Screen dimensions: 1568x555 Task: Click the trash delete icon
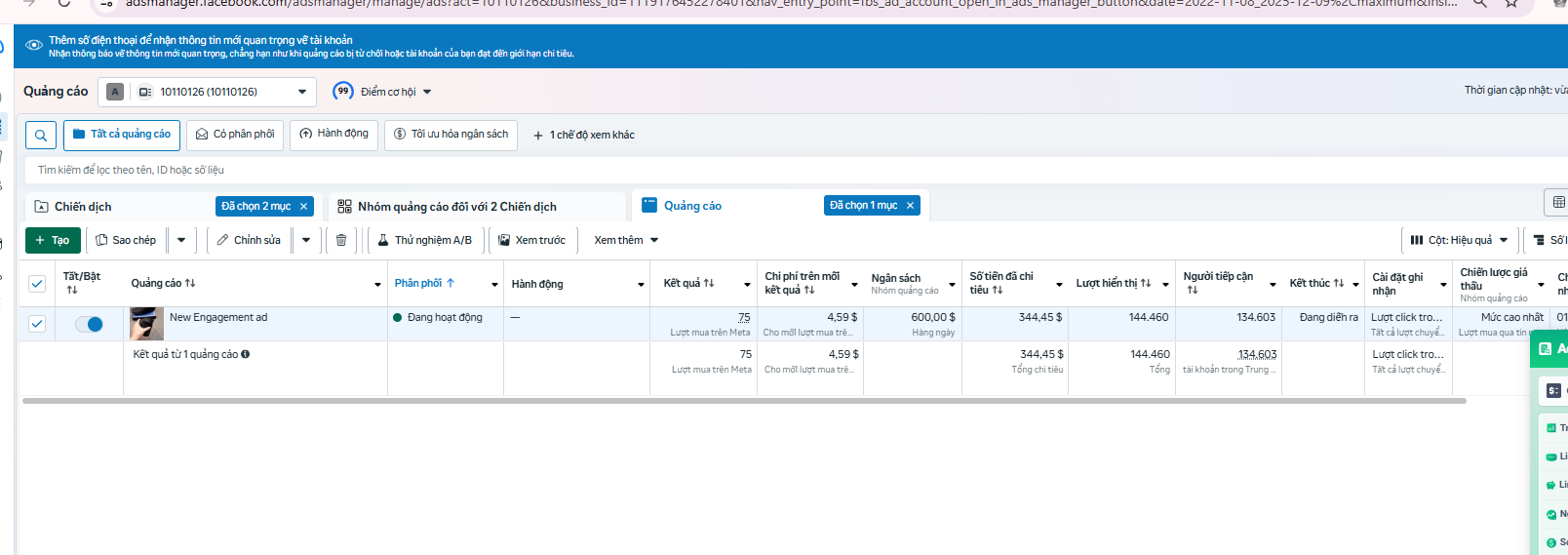pos(341,240)
